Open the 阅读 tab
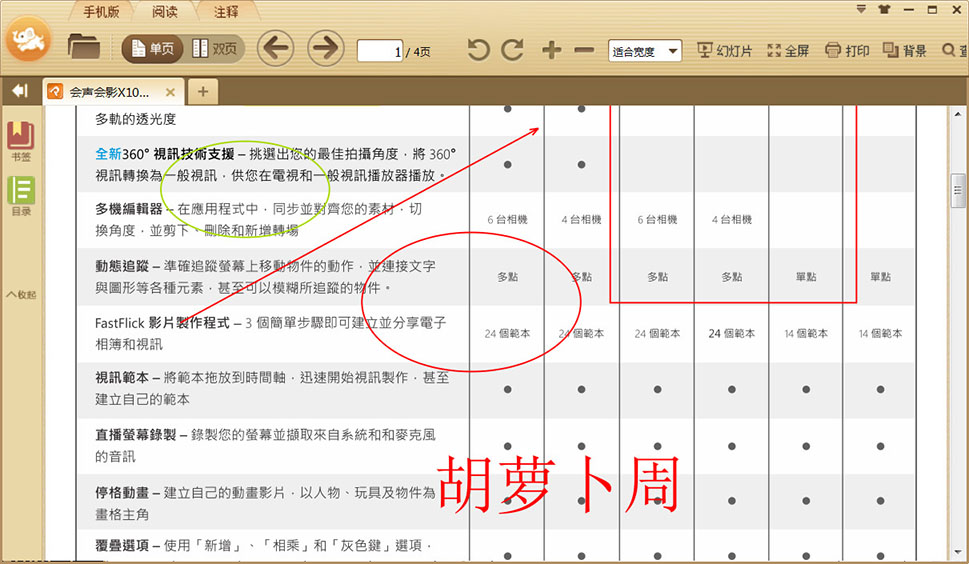This screenshot has height=564, width=969. pyautogui.click(x=164, y=12)
